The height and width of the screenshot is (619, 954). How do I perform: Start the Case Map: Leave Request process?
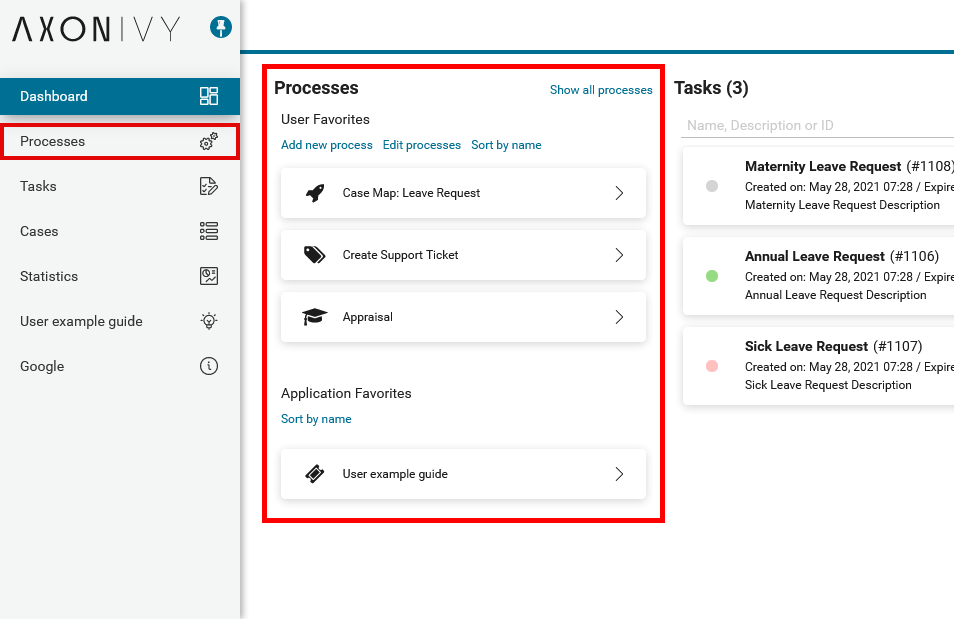click(463, 193)
